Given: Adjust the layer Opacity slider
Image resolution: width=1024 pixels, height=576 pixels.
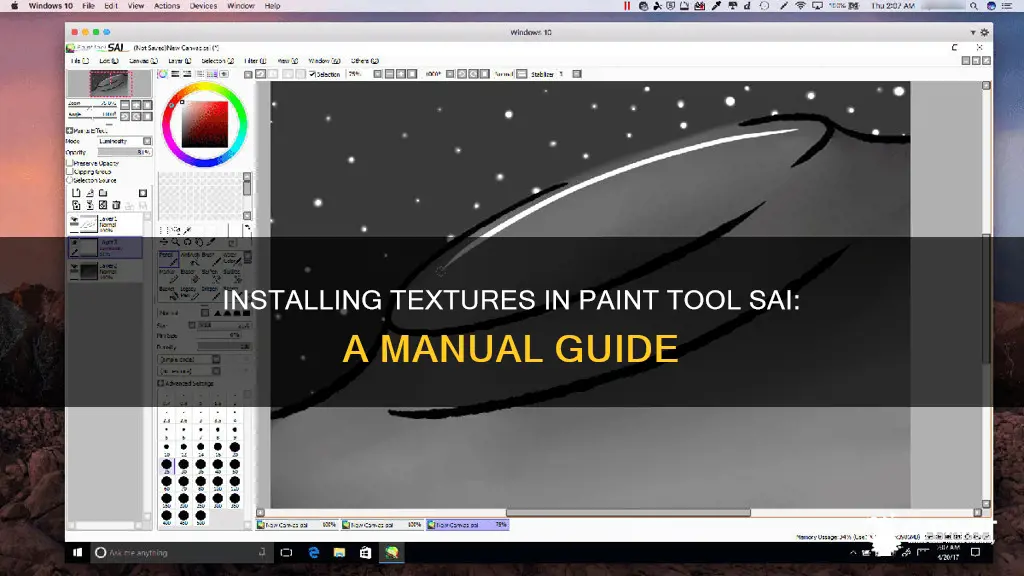Looking at the screenshot, I should [125, 152].
